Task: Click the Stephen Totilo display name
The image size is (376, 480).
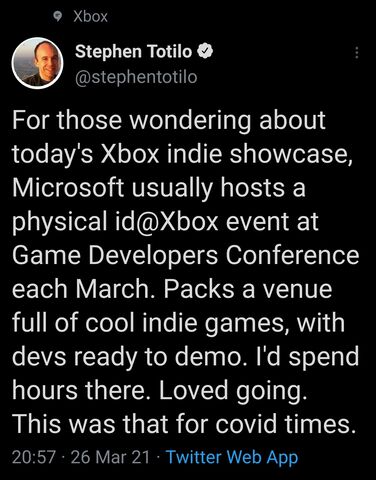Action: (x=133, y=51)
